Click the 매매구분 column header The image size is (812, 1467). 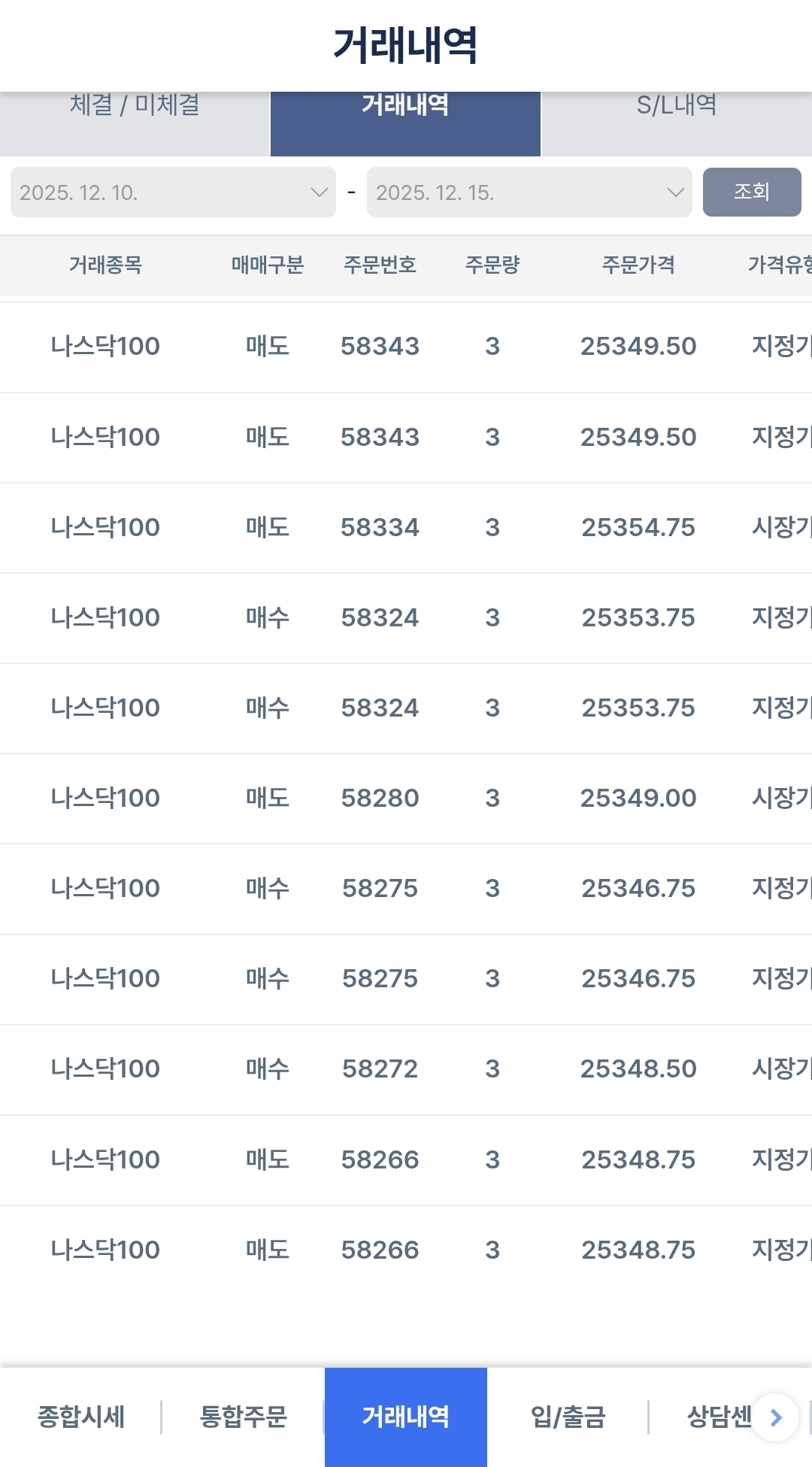tap(267, 265)
